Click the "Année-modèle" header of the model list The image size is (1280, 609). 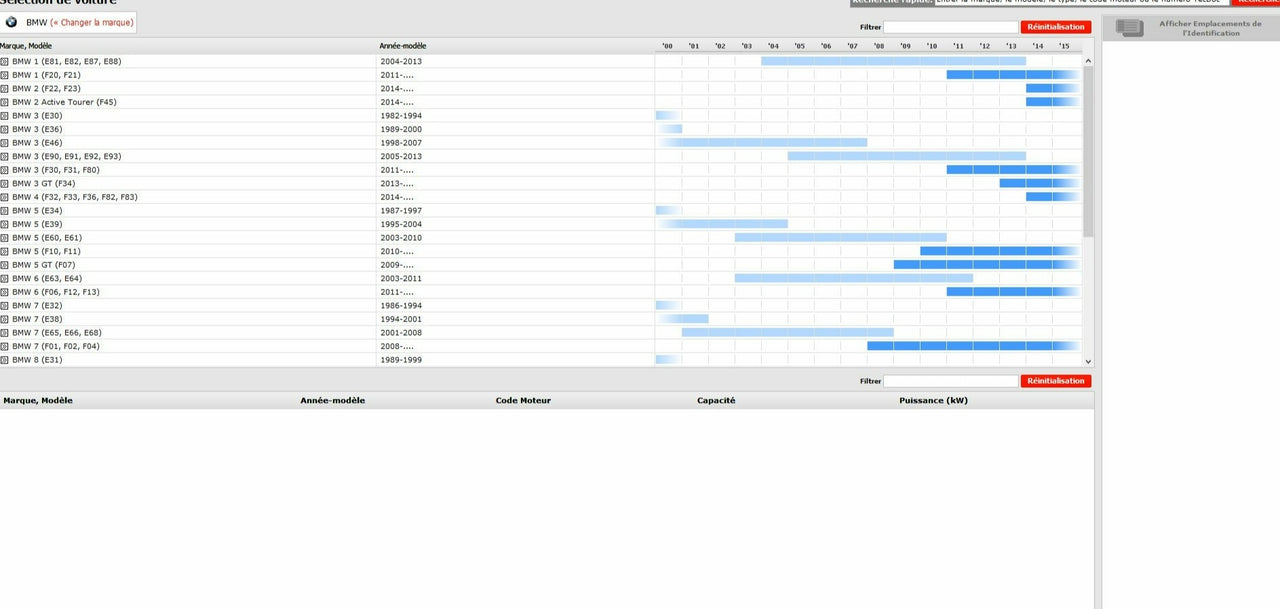(403, 46)
